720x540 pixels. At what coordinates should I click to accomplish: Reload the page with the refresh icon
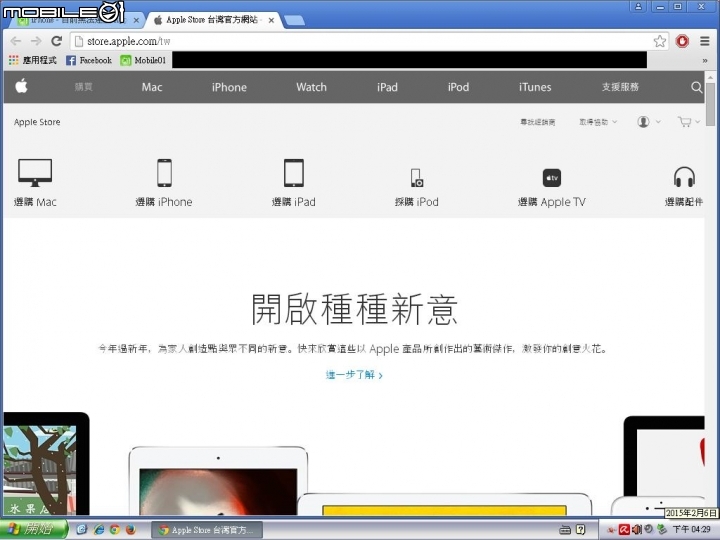(x=56, y=41)
